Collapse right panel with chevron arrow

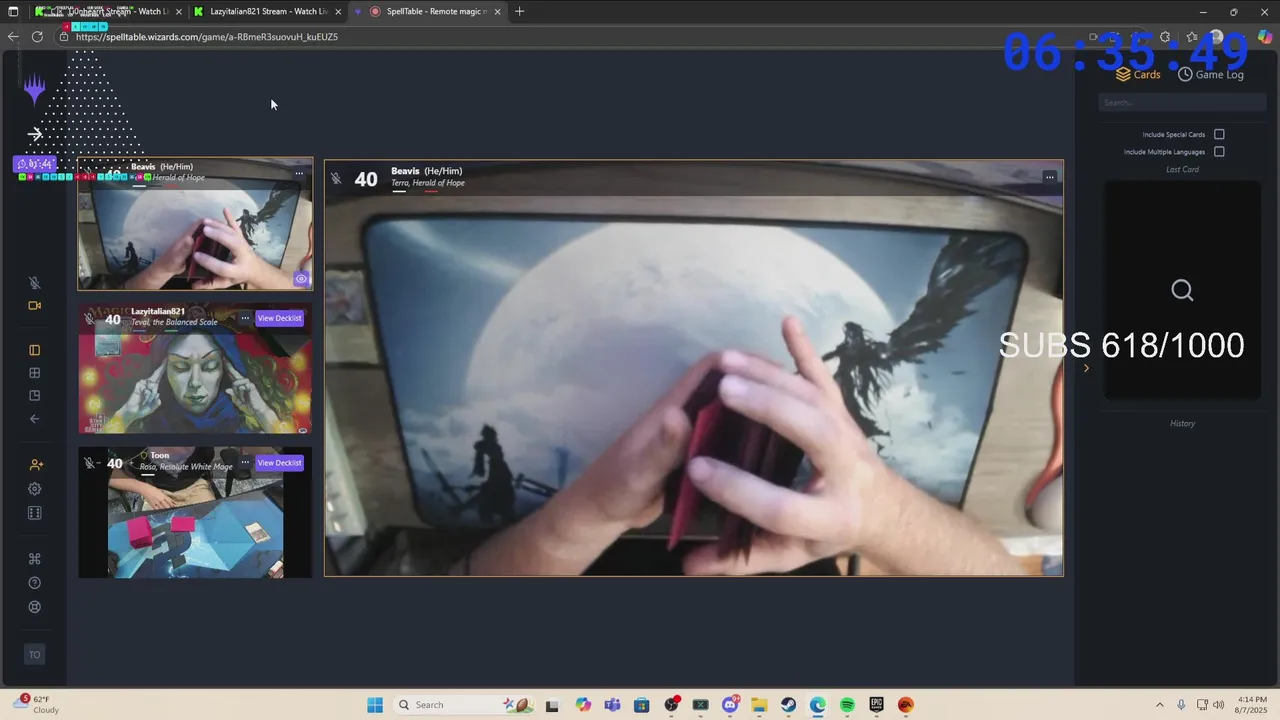[1087, 368]
